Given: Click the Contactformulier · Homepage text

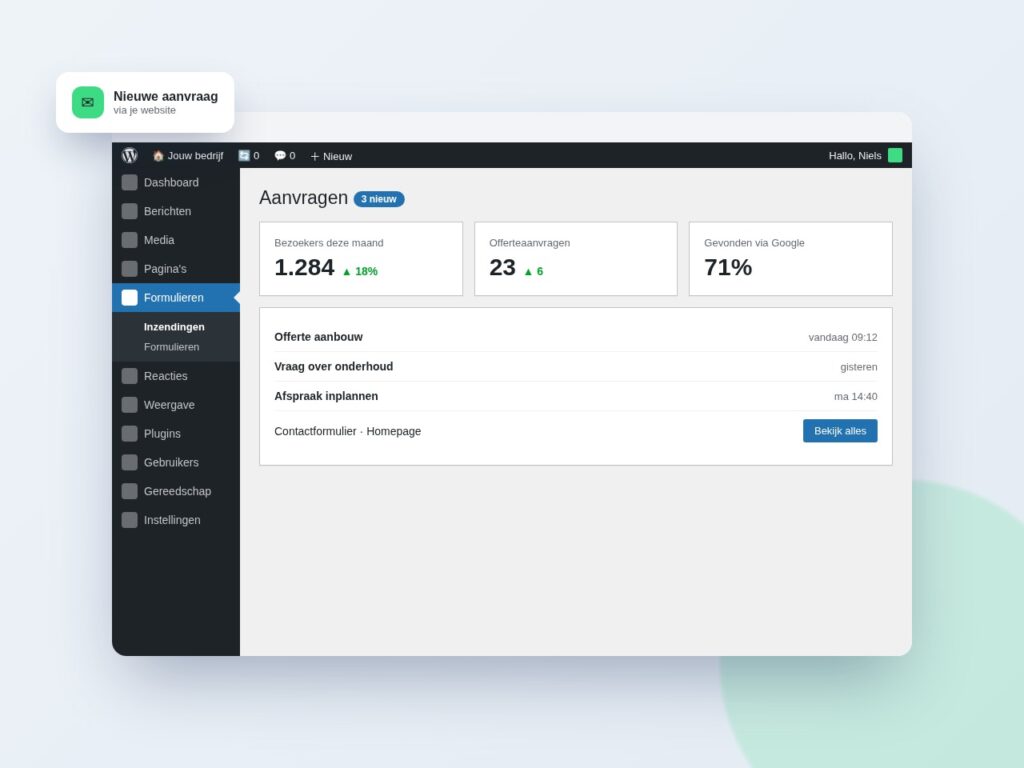Looking at the screenshot, I should coord(347,431).
